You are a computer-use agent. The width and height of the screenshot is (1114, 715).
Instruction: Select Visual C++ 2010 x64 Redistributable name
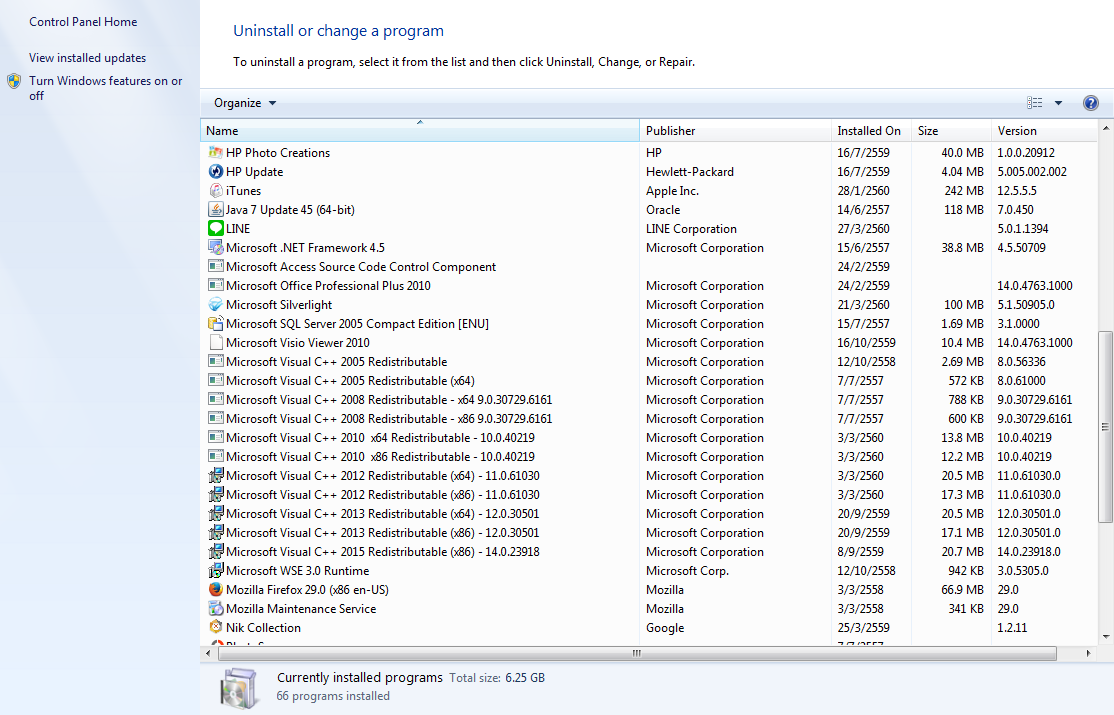380,438
